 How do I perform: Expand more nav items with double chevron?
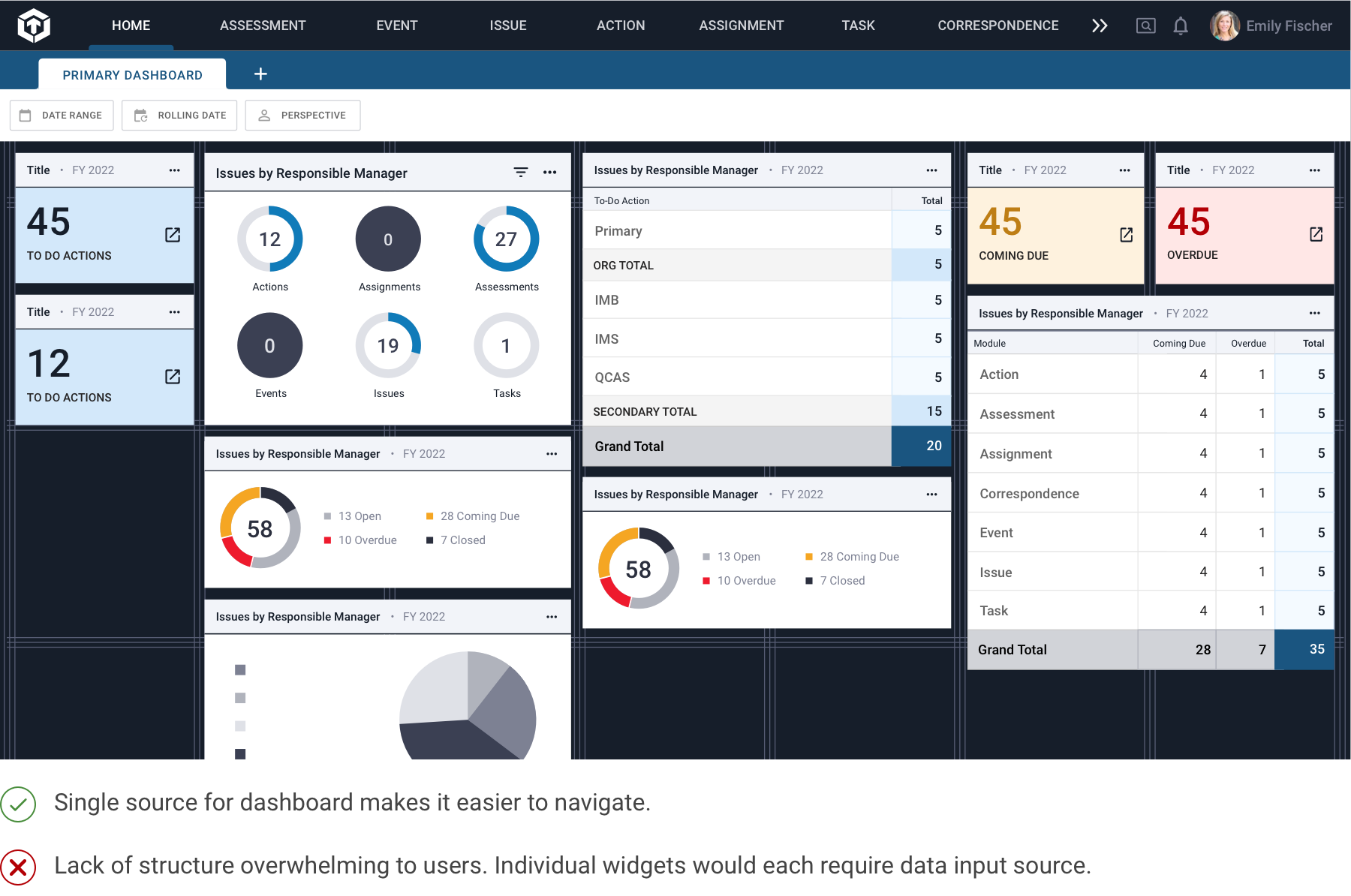(1100, 26)
